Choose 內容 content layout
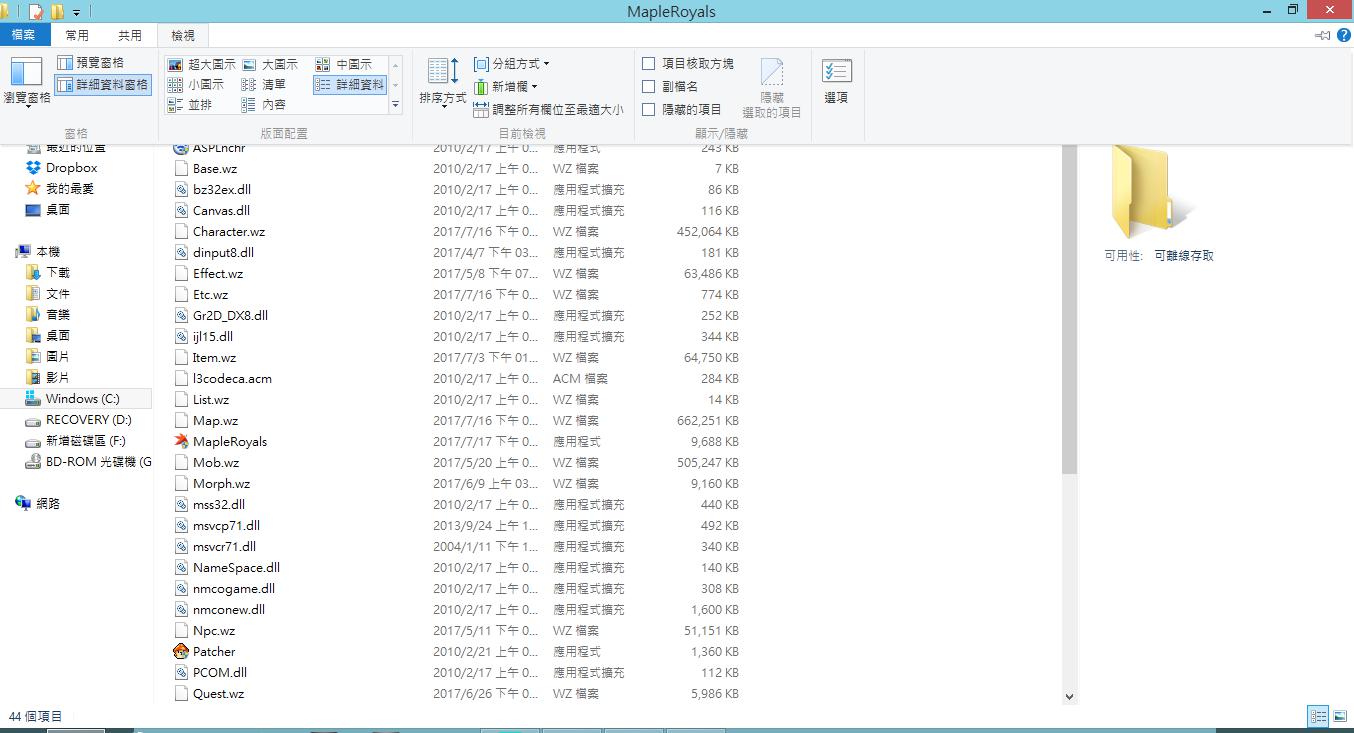 [x=264, y=105]
